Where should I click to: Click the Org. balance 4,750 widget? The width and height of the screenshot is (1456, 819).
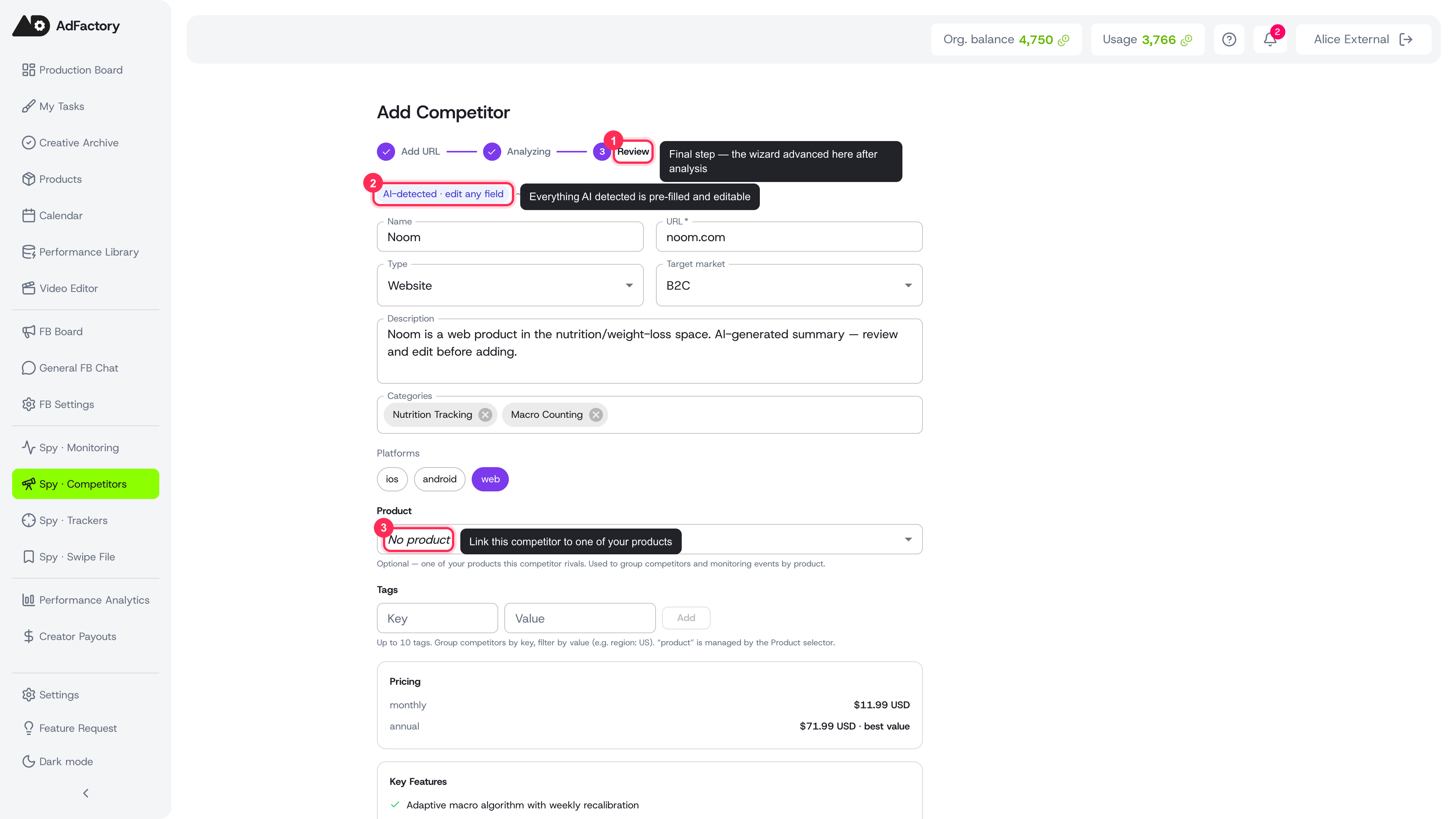1006,39
